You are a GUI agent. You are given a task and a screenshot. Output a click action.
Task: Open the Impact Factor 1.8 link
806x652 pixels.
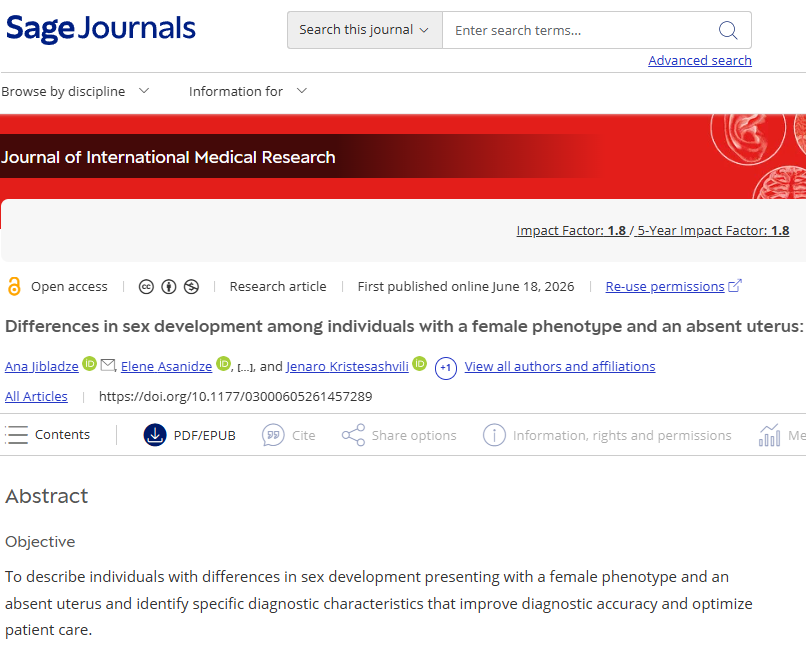coord(571,231)
